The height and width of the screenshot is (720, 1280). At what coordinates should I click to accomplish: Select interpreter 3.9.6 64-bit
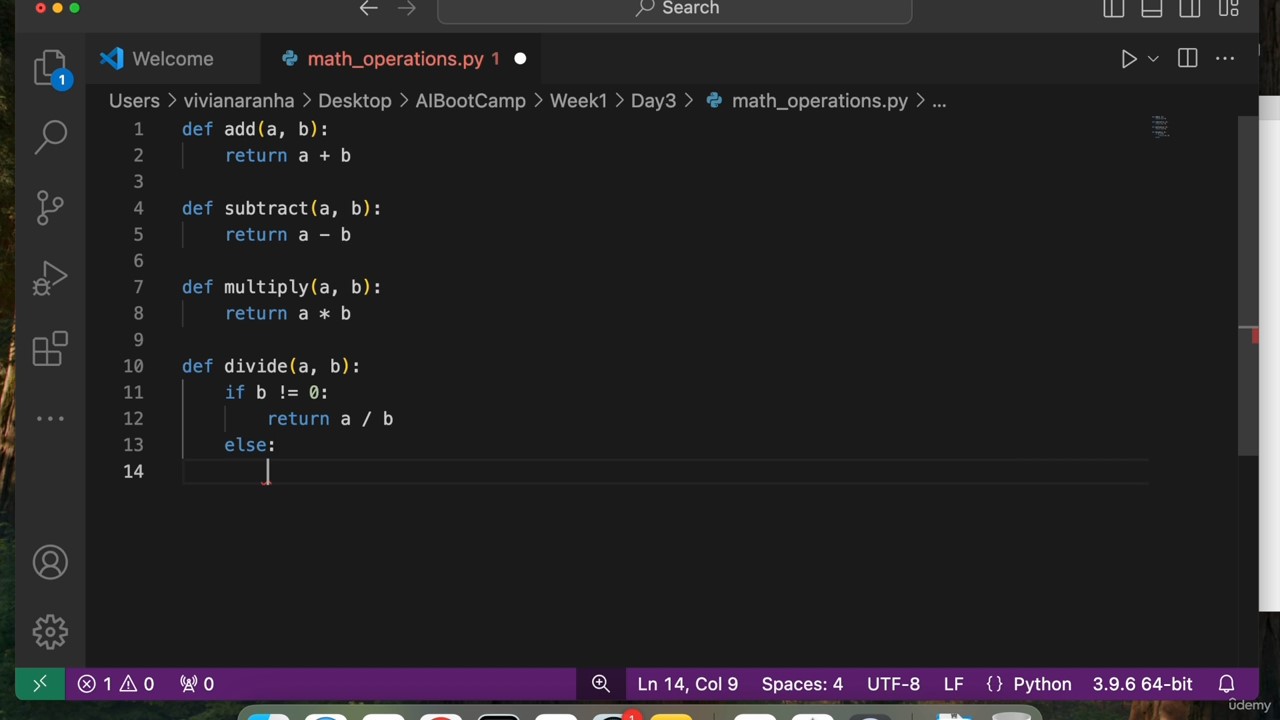(1142, 684)
